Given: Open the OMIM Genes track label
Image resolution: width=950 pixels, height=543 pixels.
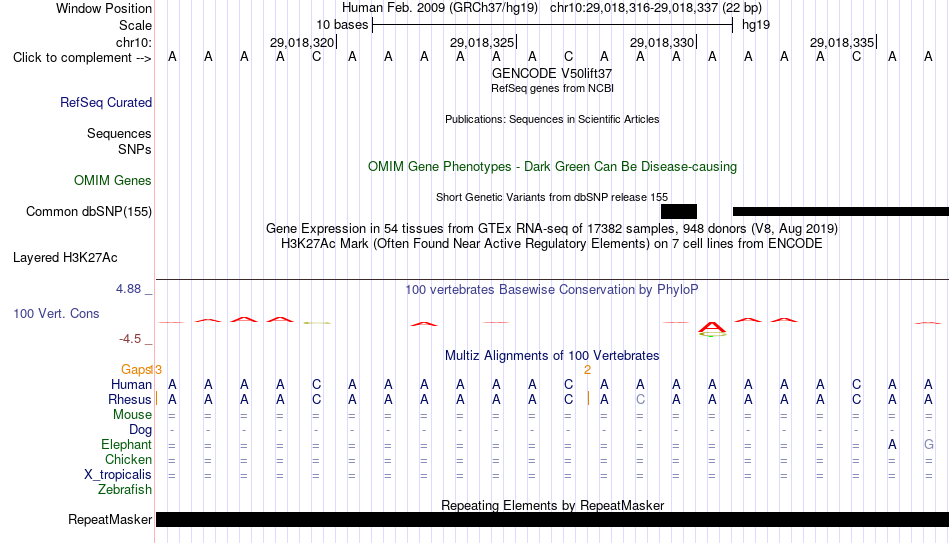Looking at the screenshot, I should [x=112, y=181].
